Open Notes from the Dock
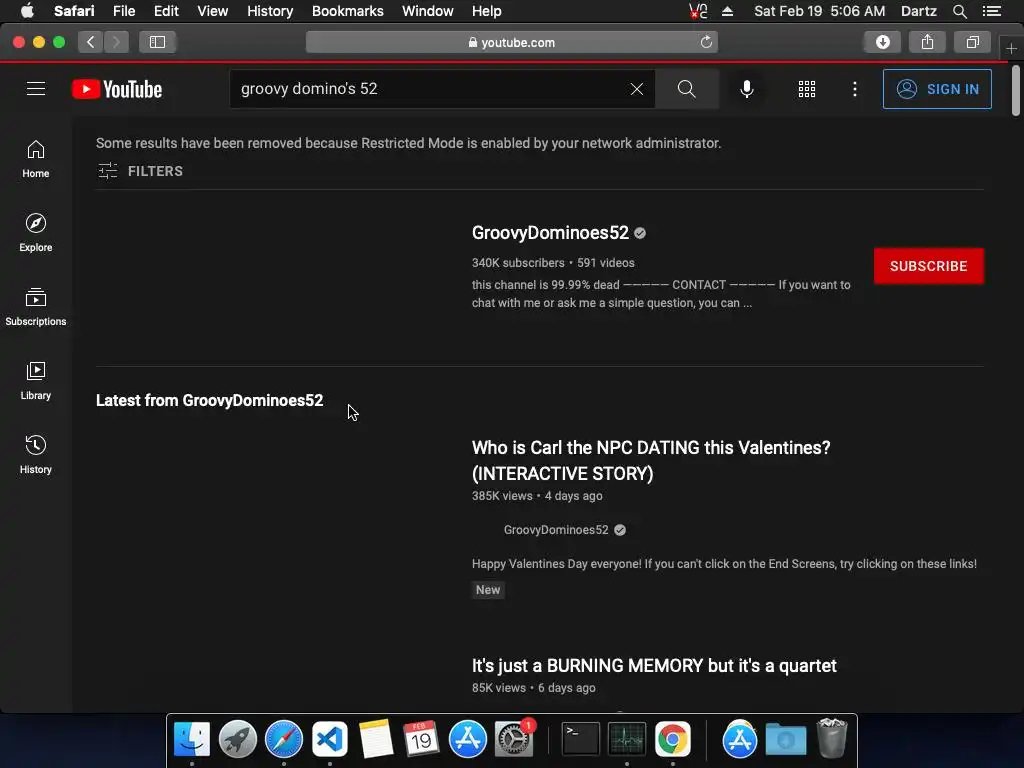The height and width of the screenshot is (768, 1024). coord(376,739)
